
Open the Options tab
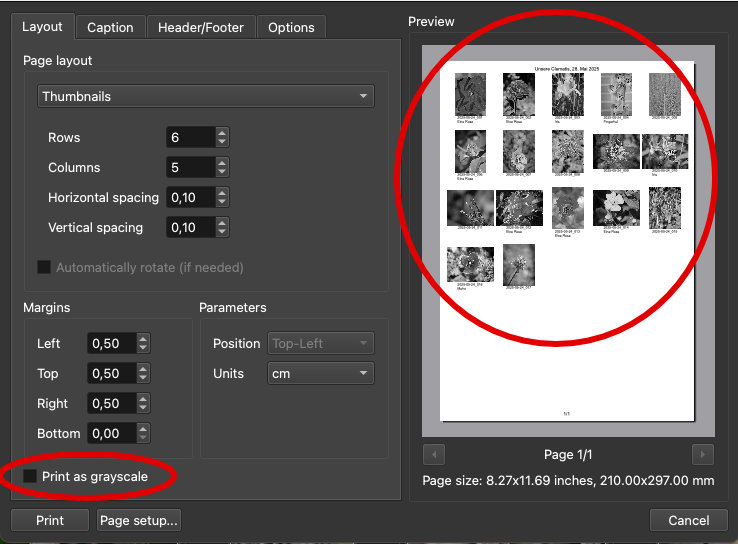[x=291, y=27]
